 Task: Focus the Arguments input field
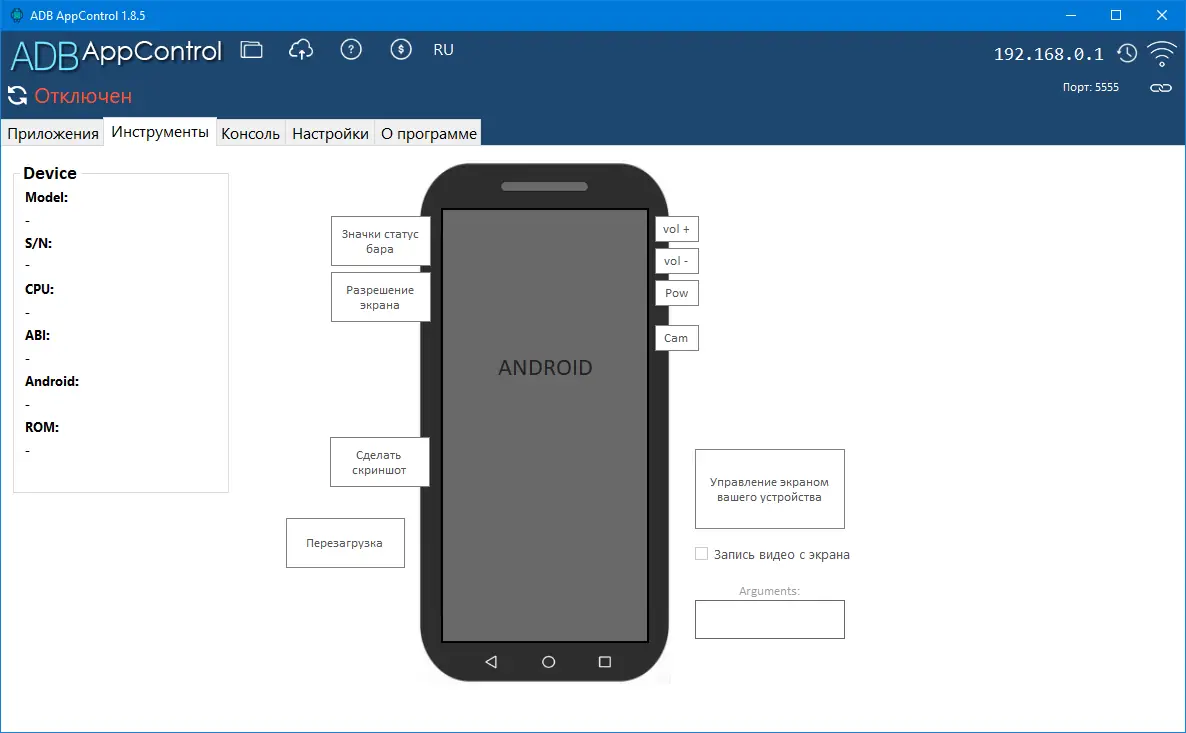769,620
